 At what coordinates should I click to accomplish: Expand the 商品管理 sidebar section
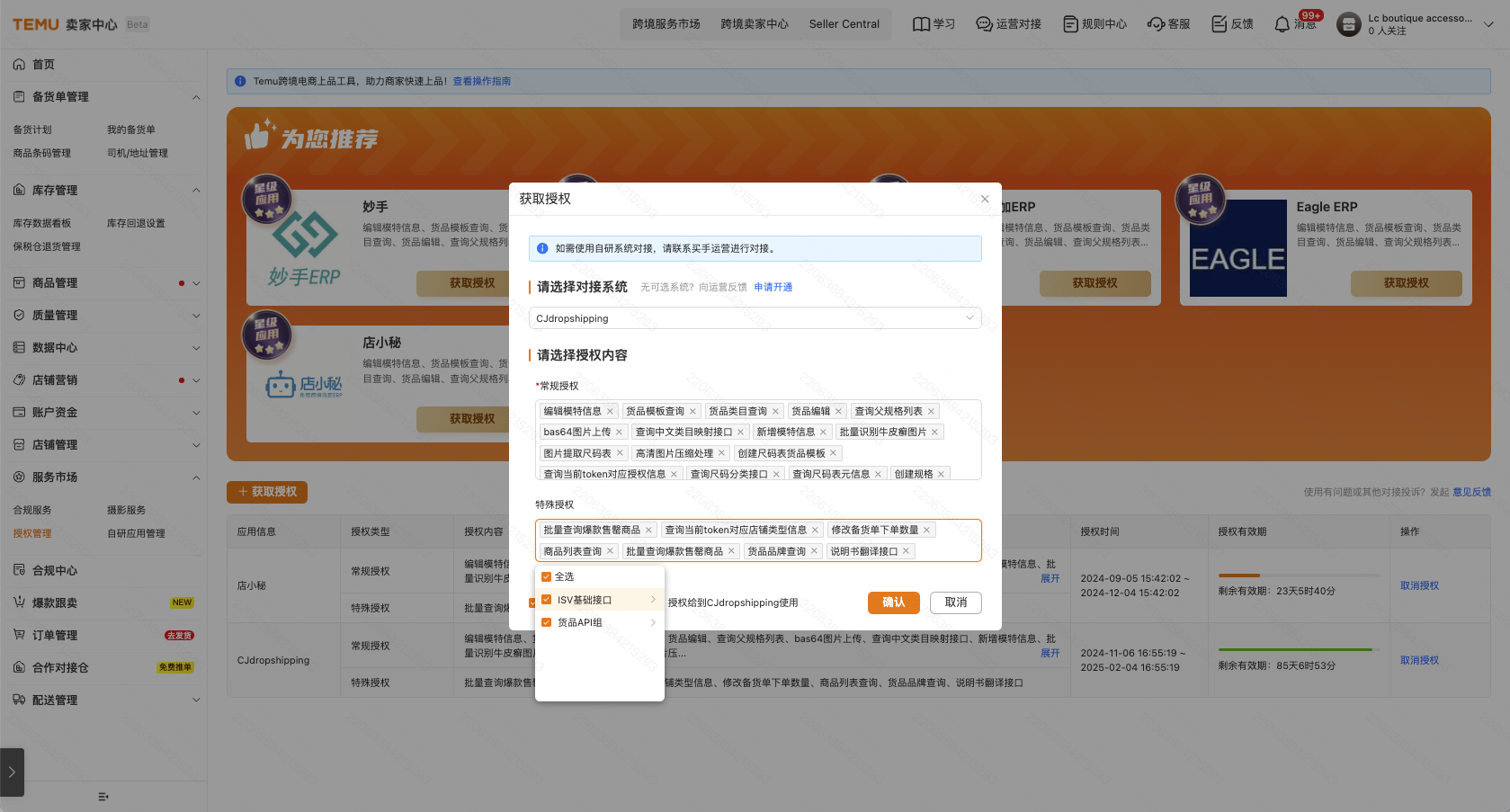click(x=196, y=283)
